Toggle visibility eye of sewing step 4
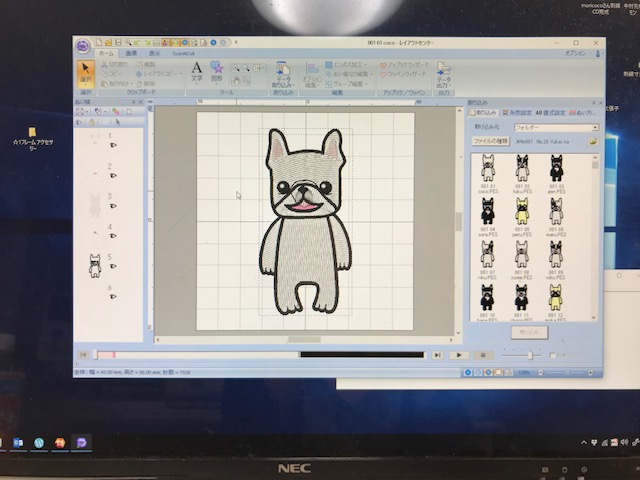Screen dimensions: 640x480 tap(113, 236)
